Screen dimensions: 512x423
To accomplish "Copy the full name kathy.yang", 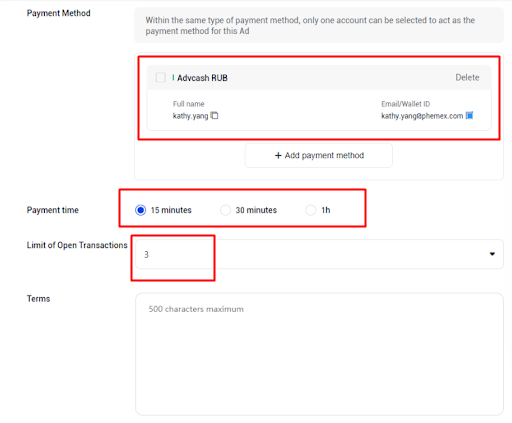I will pos(215,116).
